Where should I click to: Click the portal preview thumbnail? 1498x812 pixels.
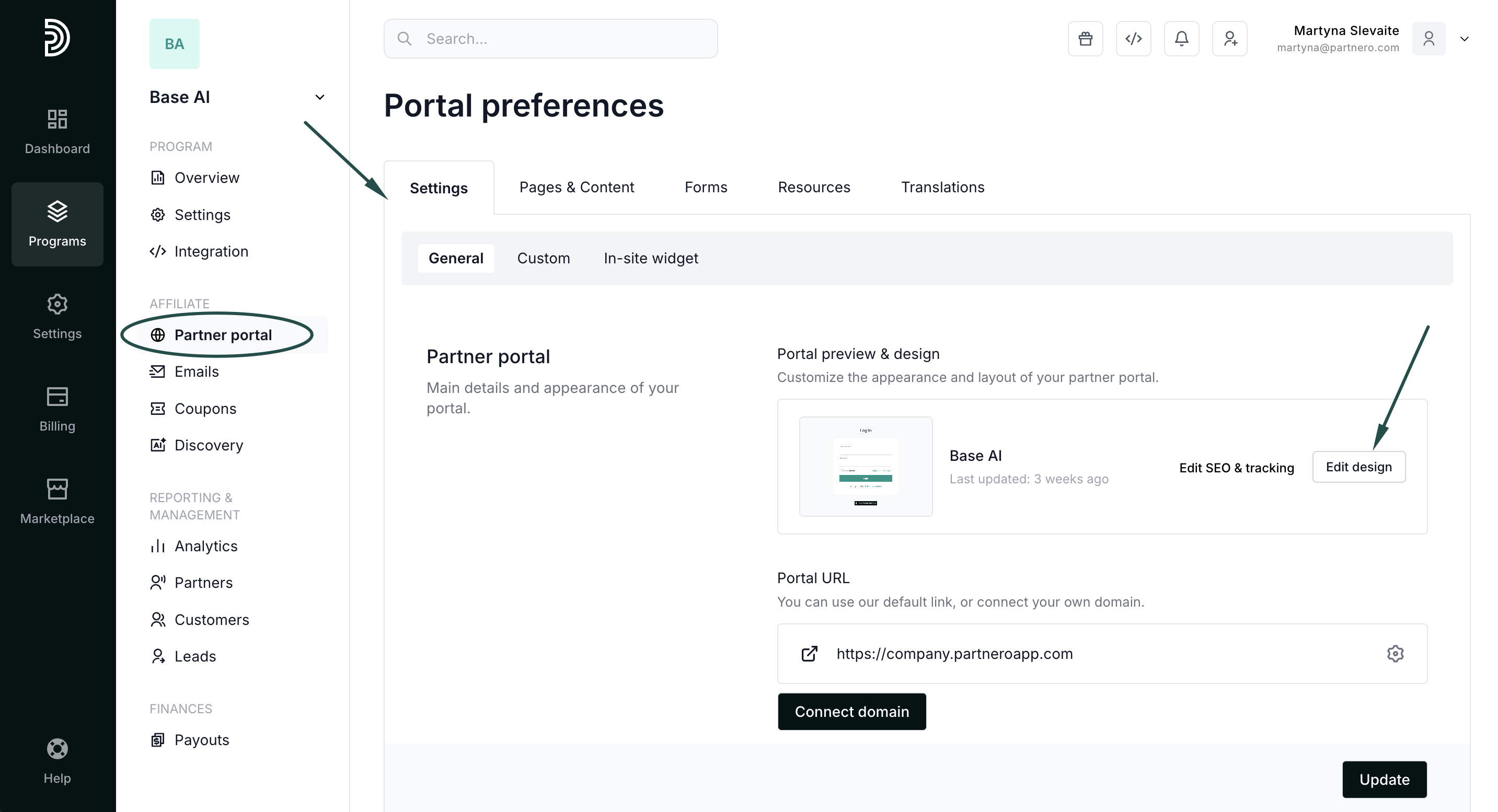pos(866,466)
